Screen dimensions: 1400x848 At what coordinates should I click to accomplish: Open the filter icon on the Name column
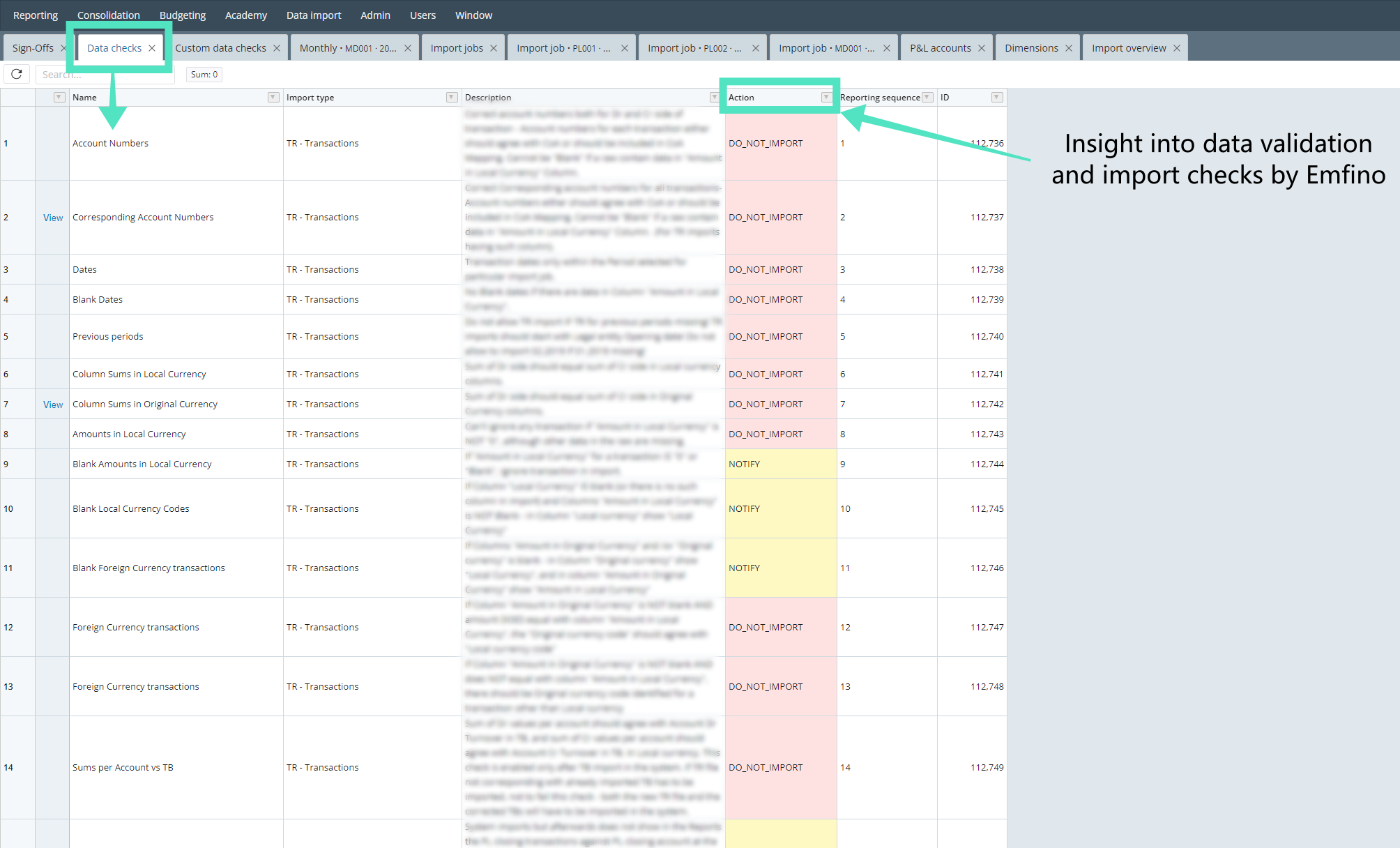coord(273,98)
